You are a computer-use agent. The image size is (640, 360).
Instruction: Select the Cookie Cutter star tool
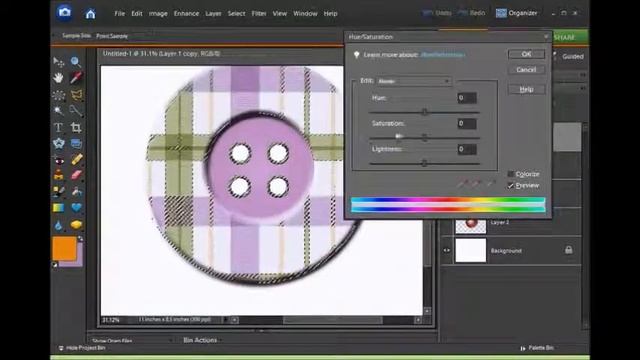click(x=58, y=143)
